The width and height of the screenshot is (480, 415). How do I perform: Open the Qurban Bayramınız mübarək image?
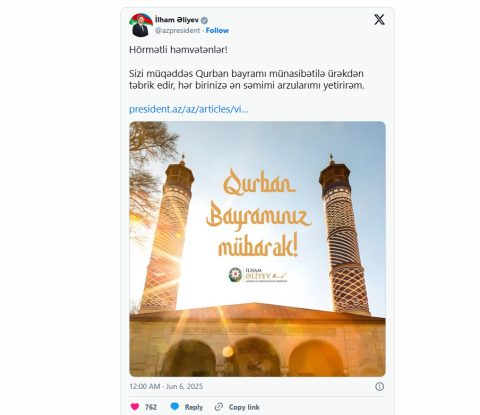257,249
